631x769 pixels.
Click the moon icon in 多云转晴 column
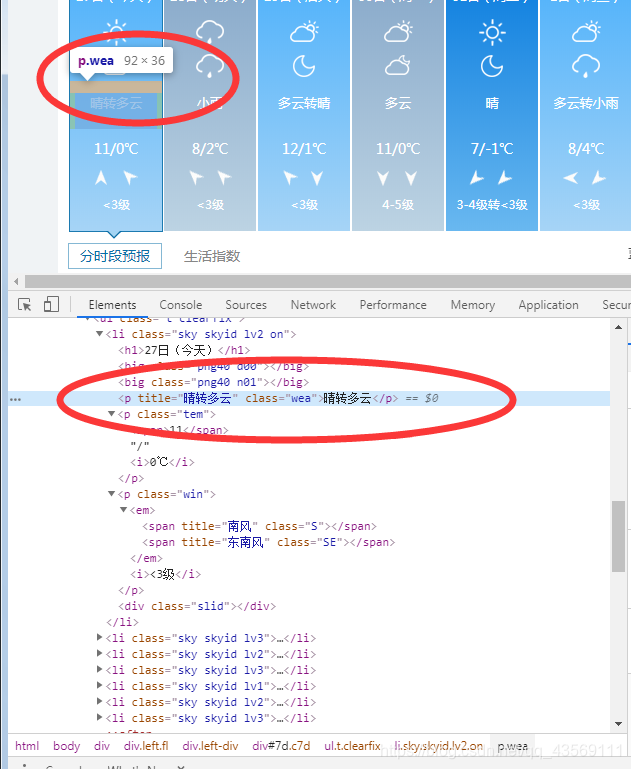(304, 66)
